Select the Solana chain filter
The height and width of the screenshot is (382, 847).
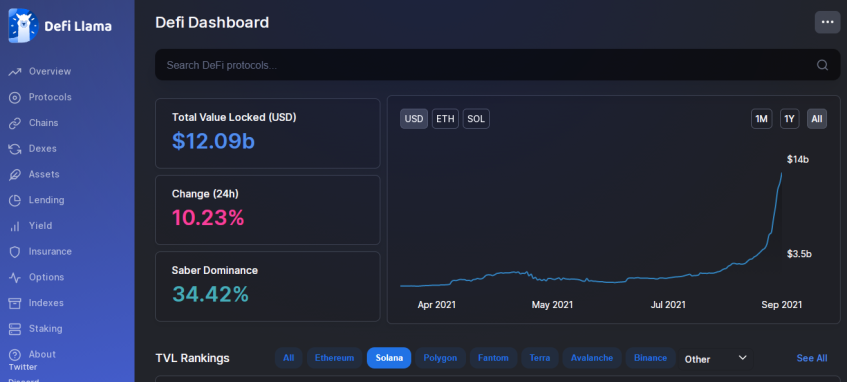pos(389,358)
